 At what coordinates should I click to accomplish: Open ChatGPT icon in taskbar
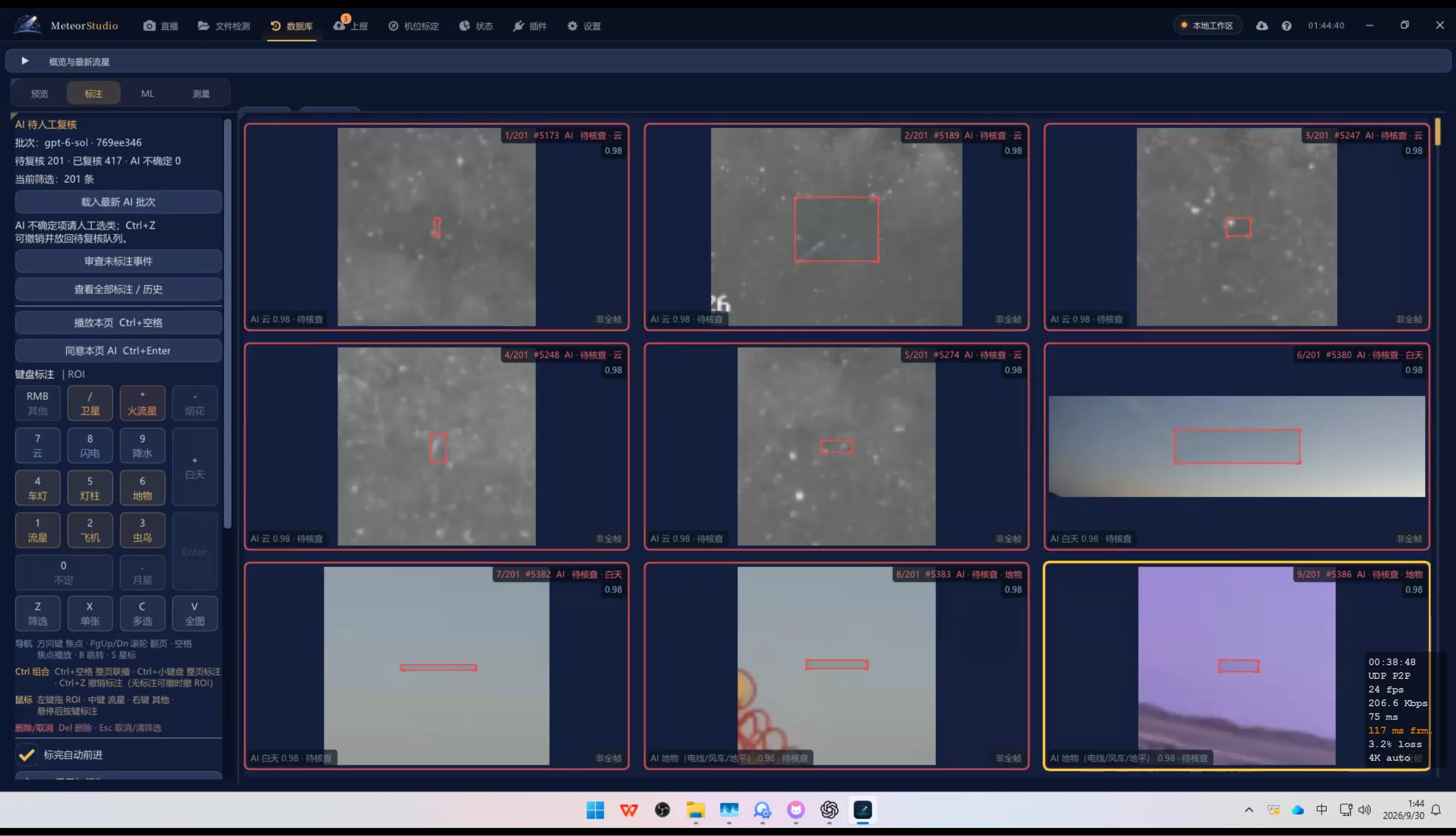tap(830, 810)
